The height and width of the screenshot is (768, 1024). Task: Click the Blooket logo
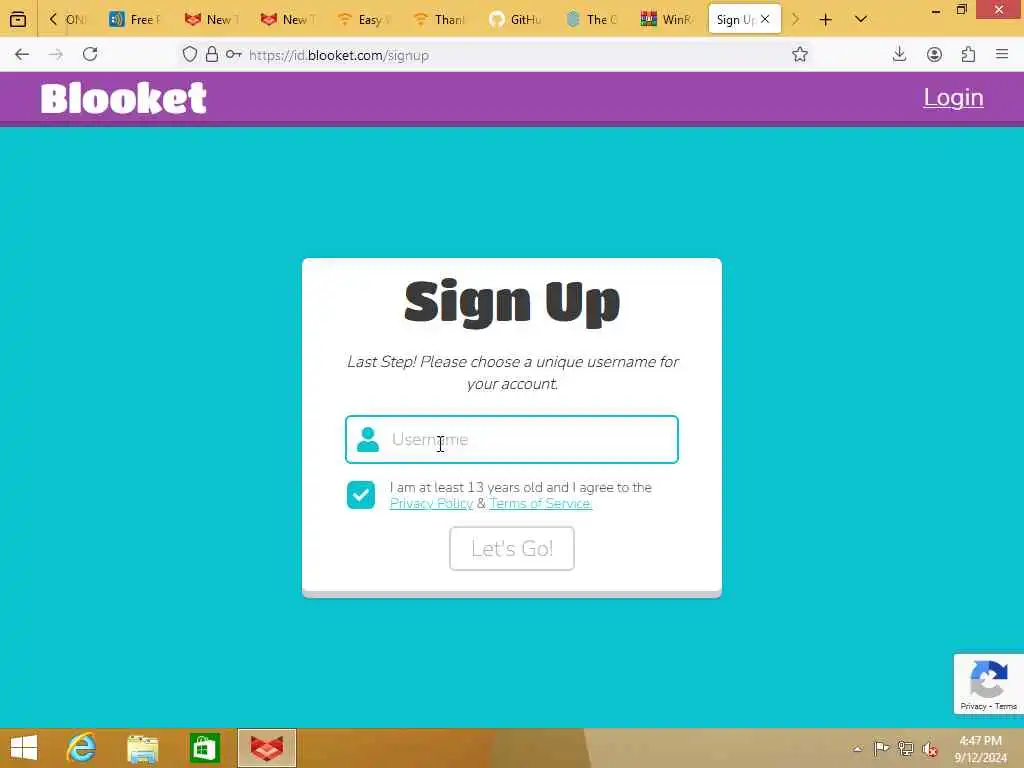pyautogui.click(x=123, y=99)
